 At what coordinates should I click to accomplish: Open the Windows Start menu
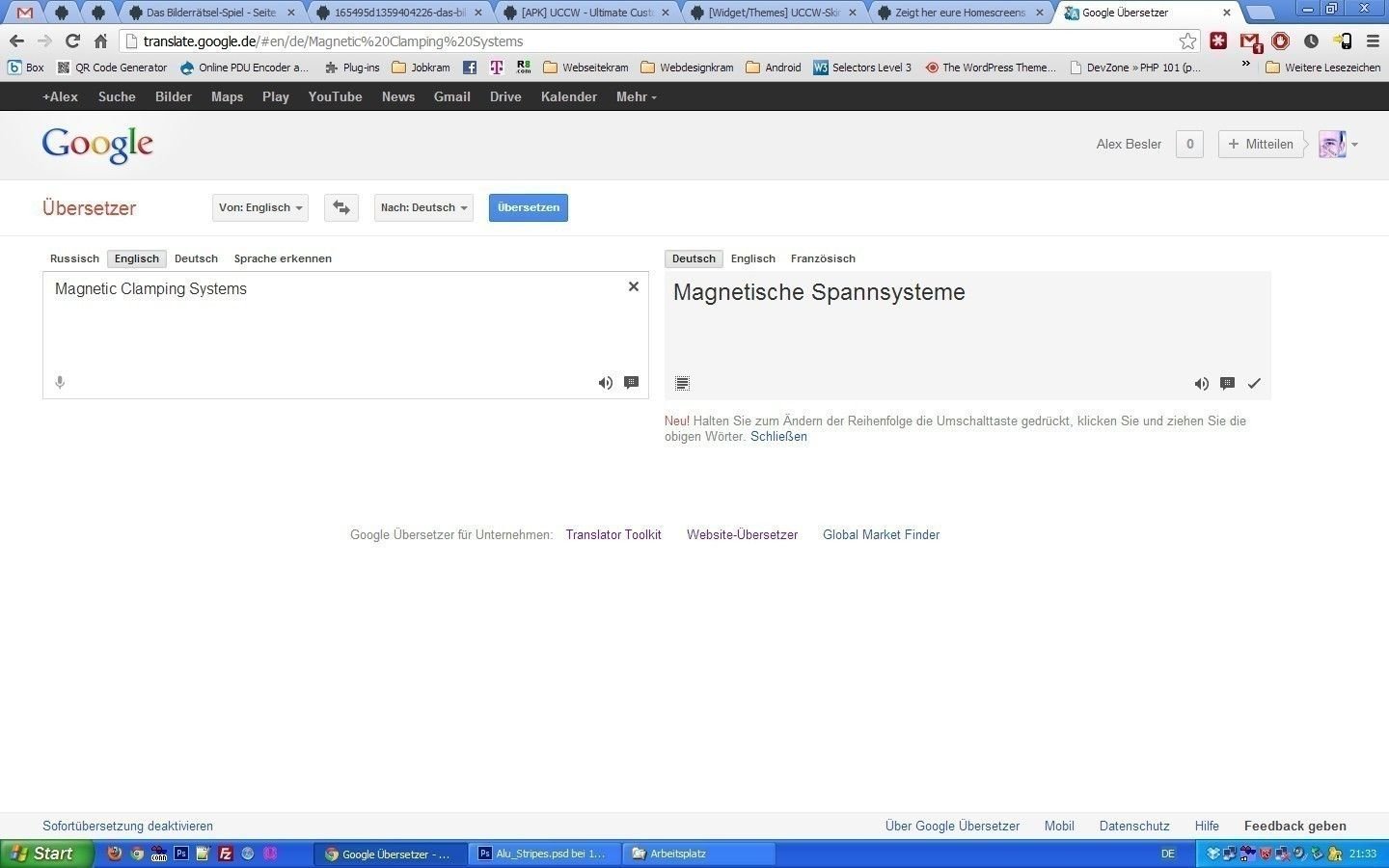pyautogui.click(x=47, y=854)
